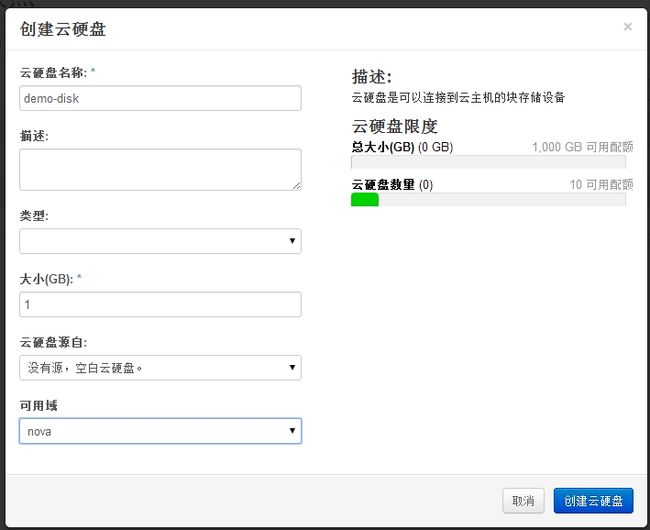Screen dimensions: 650x530
Task: Click the description textarea resize grip
Action: pos(297,186)
